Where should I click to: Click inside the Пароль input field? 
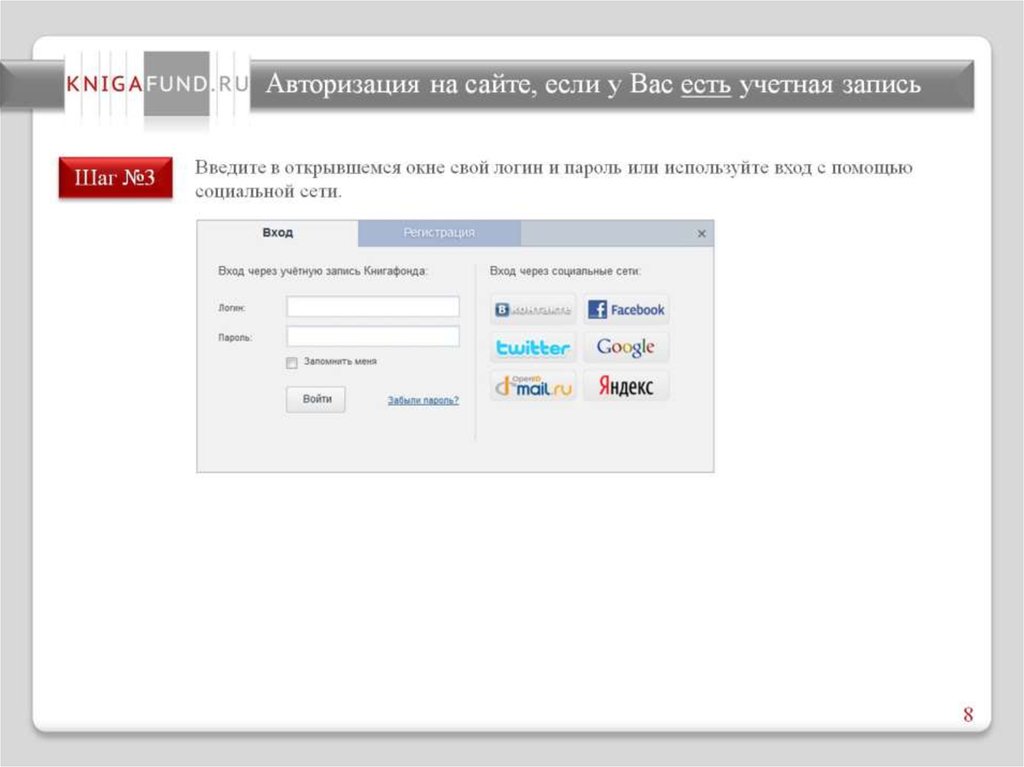[x=373, y=337]
